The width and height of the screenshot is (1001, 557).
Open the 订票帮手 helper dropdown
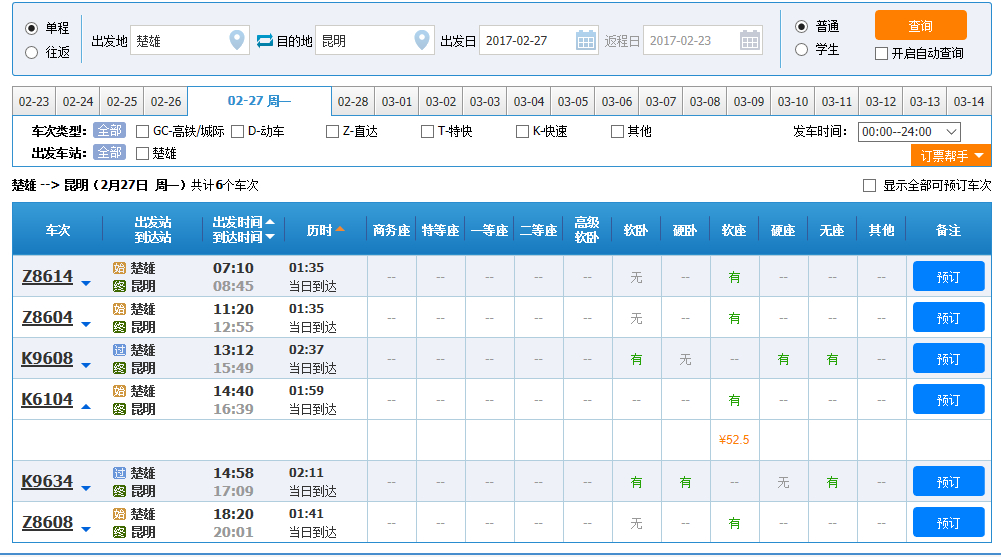[x=950, y=156]
